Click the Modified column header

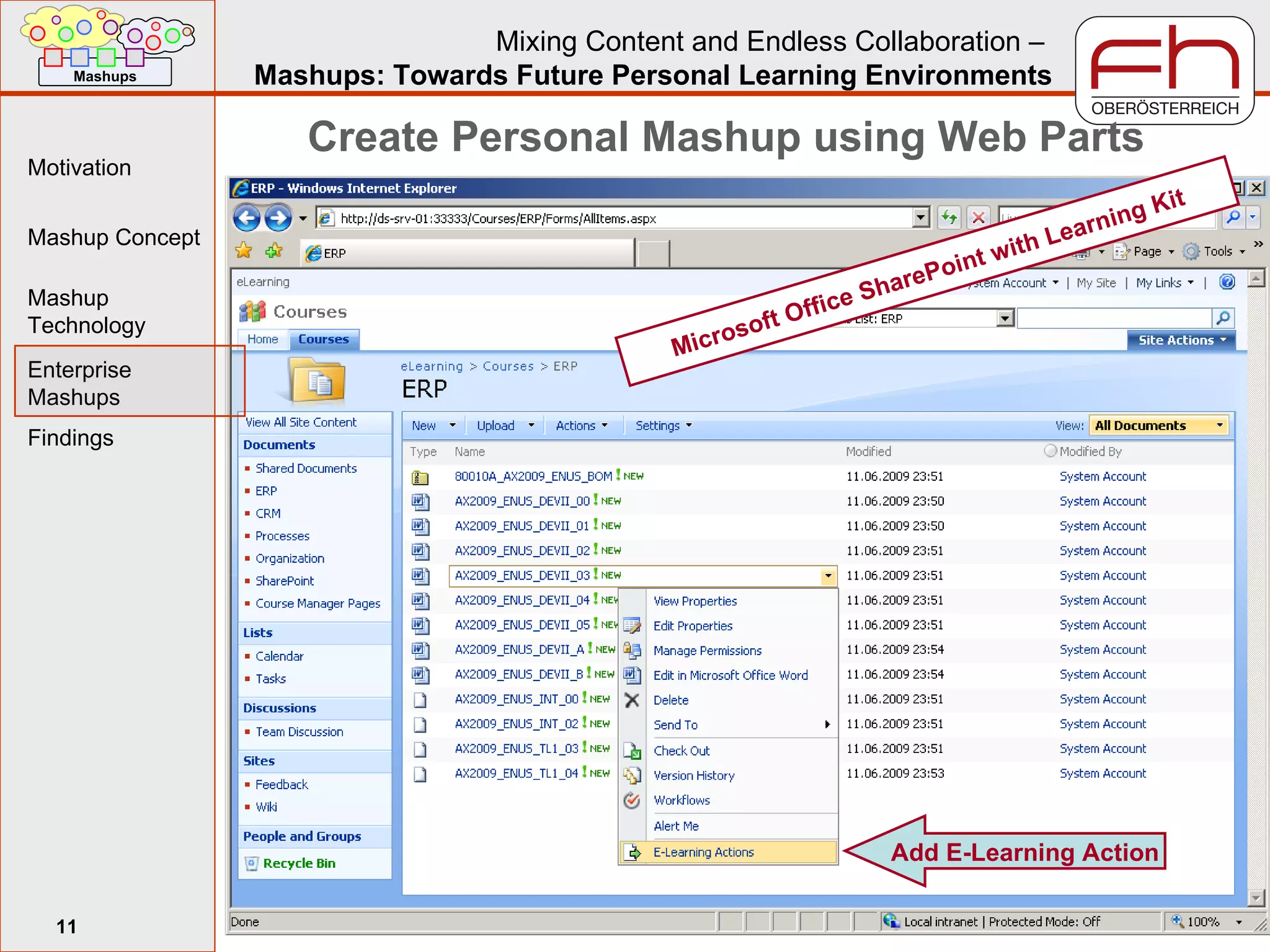click(868, 451)
